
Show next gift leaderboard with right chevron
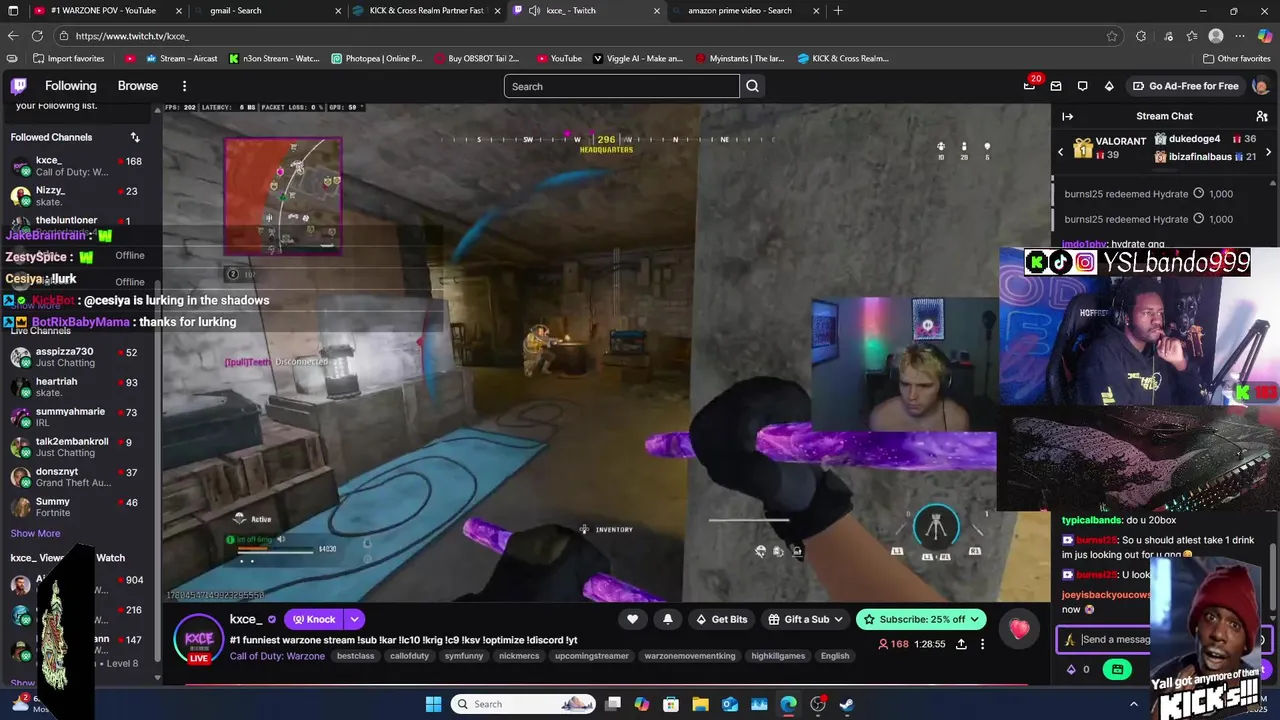tap(1268, 152)
